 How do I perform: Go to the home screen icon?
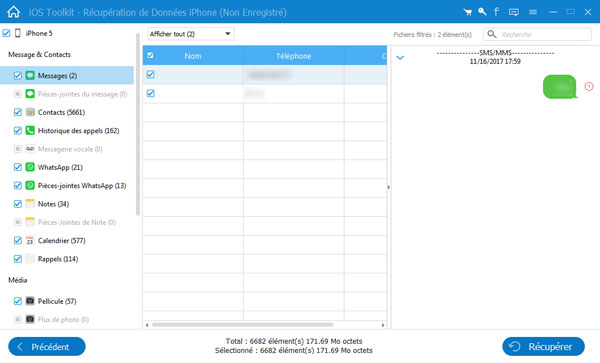click(x=13, y=12)
